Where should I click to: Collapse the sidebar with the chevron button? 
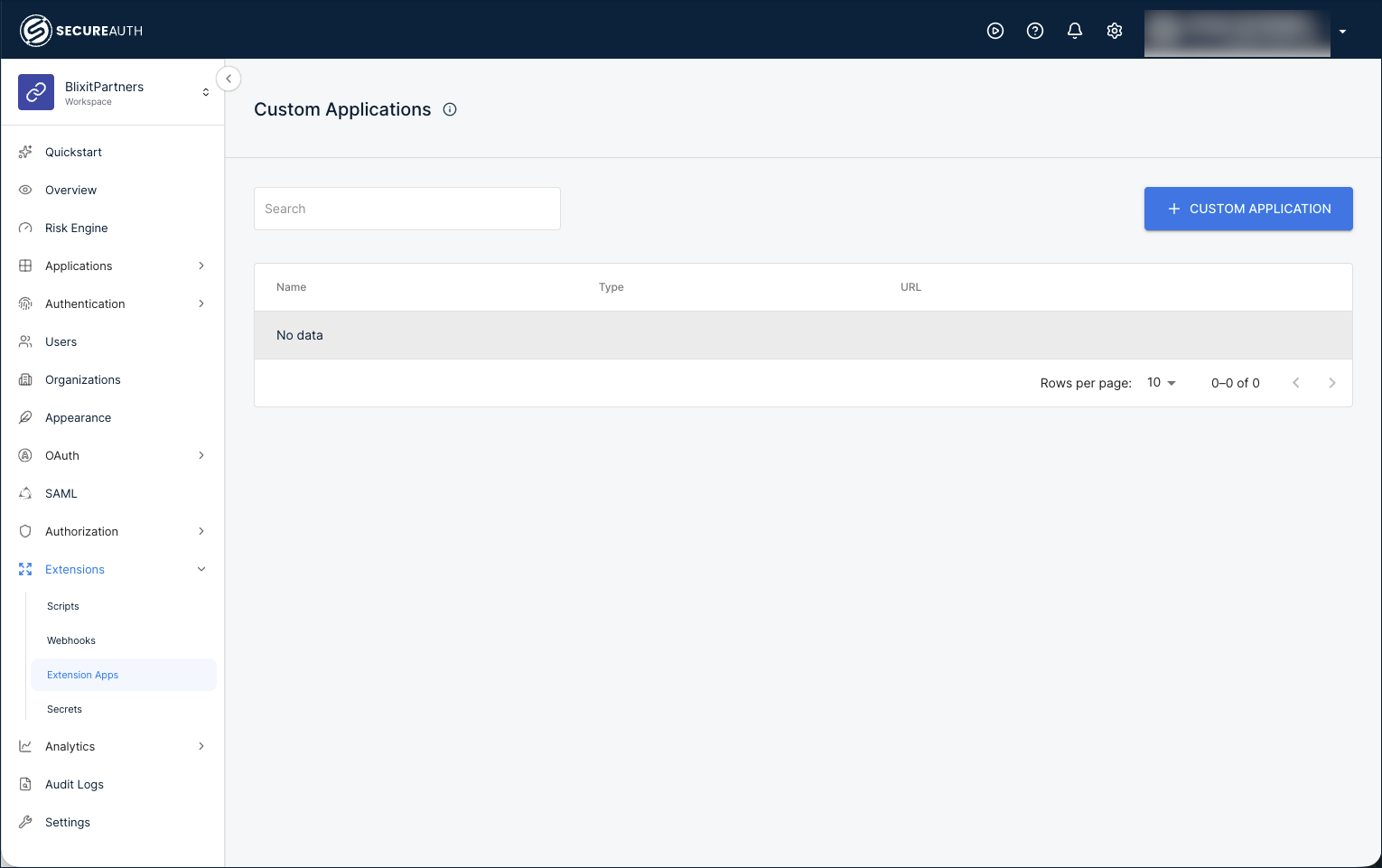click(229, 79)
